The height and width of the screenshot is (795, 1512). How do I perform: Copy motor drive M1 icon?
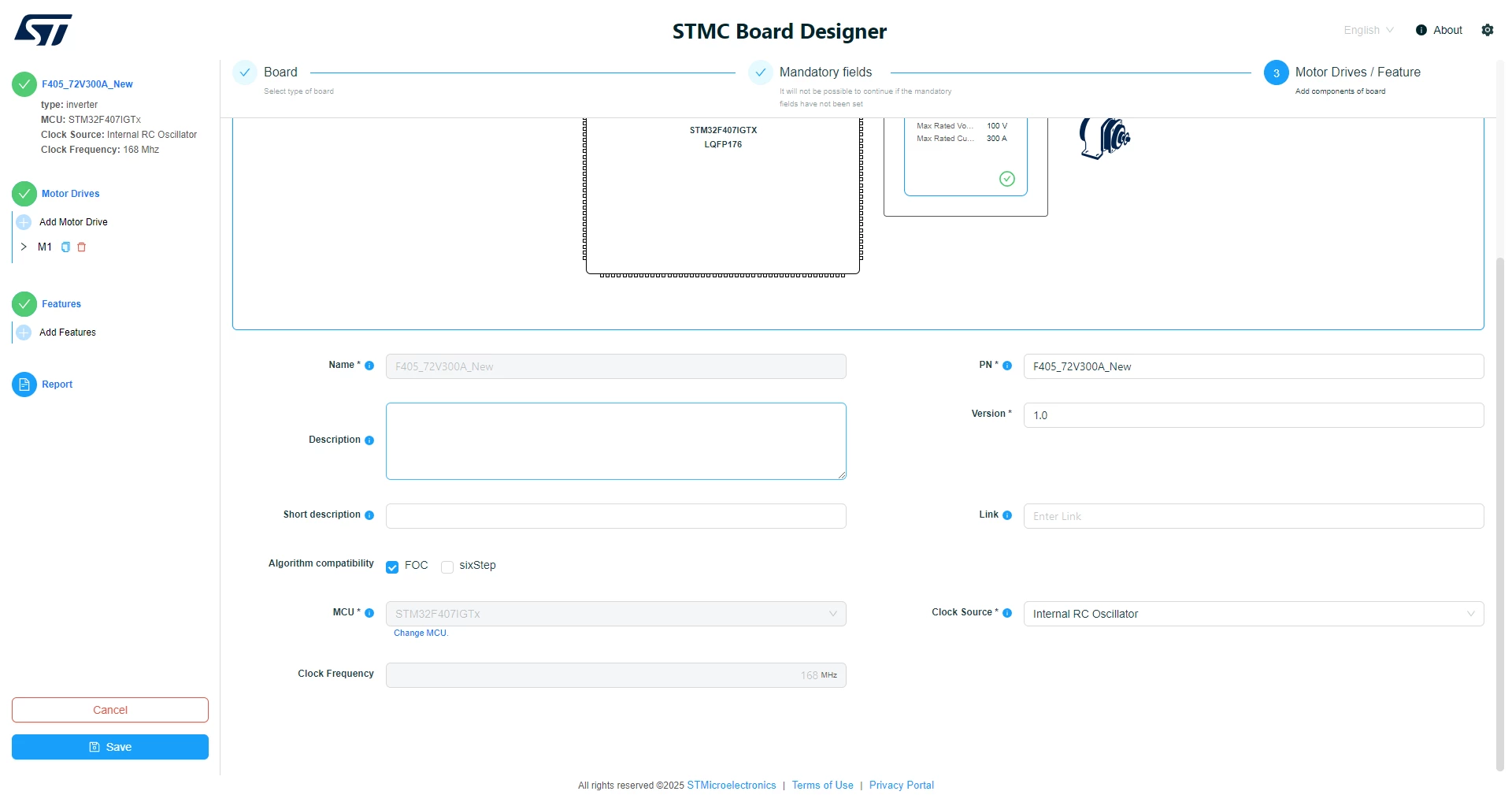[65, 247]
